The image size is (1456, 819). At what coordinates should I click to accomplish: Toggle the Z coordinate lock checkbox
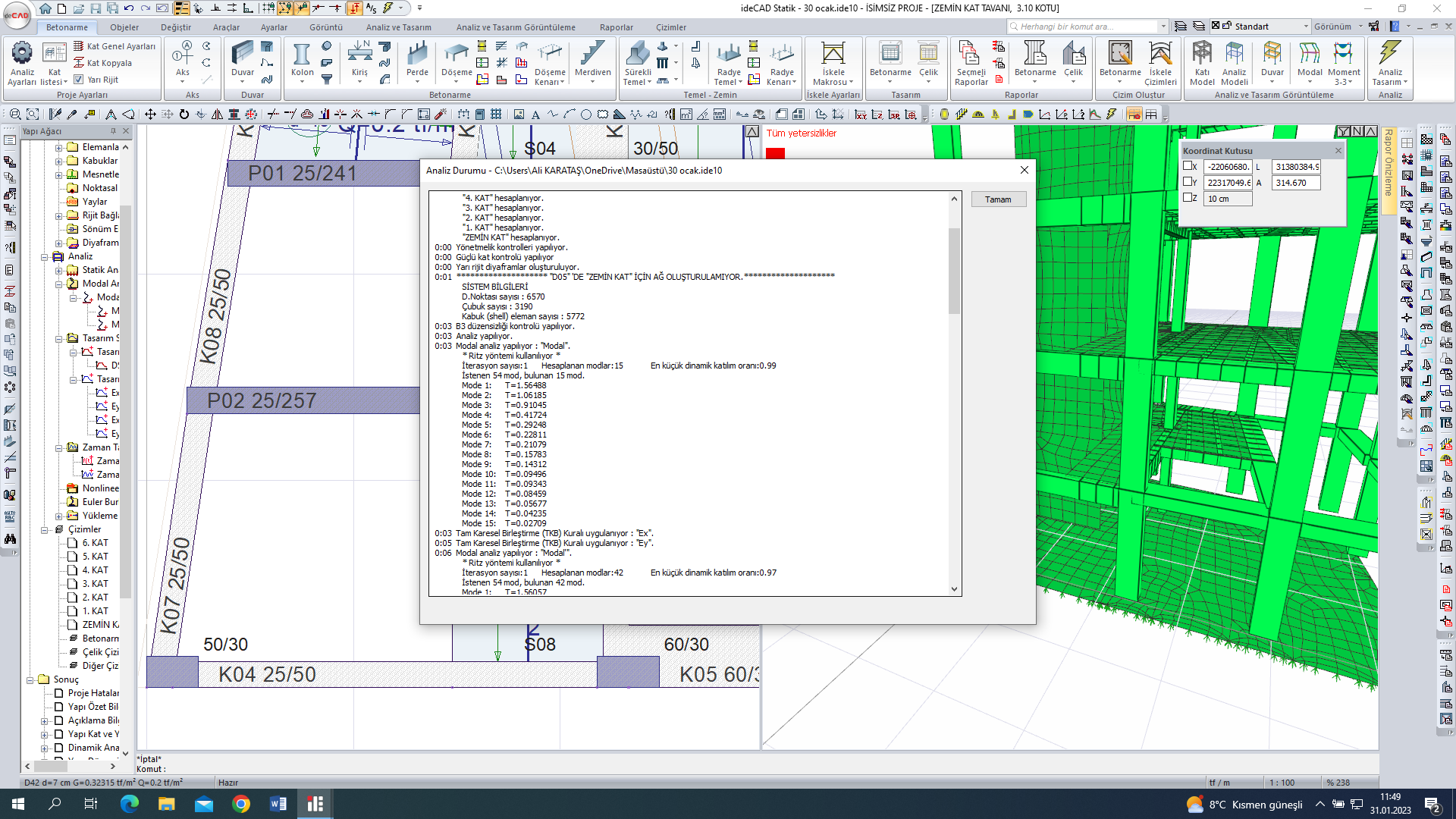(x=1188, y=198)
